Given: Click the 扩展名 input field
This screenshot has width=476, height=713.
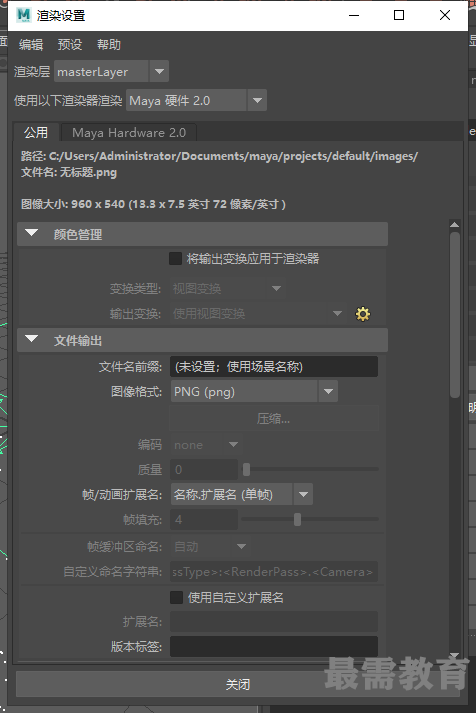Looking at the screenshot, I should (274, 622).
